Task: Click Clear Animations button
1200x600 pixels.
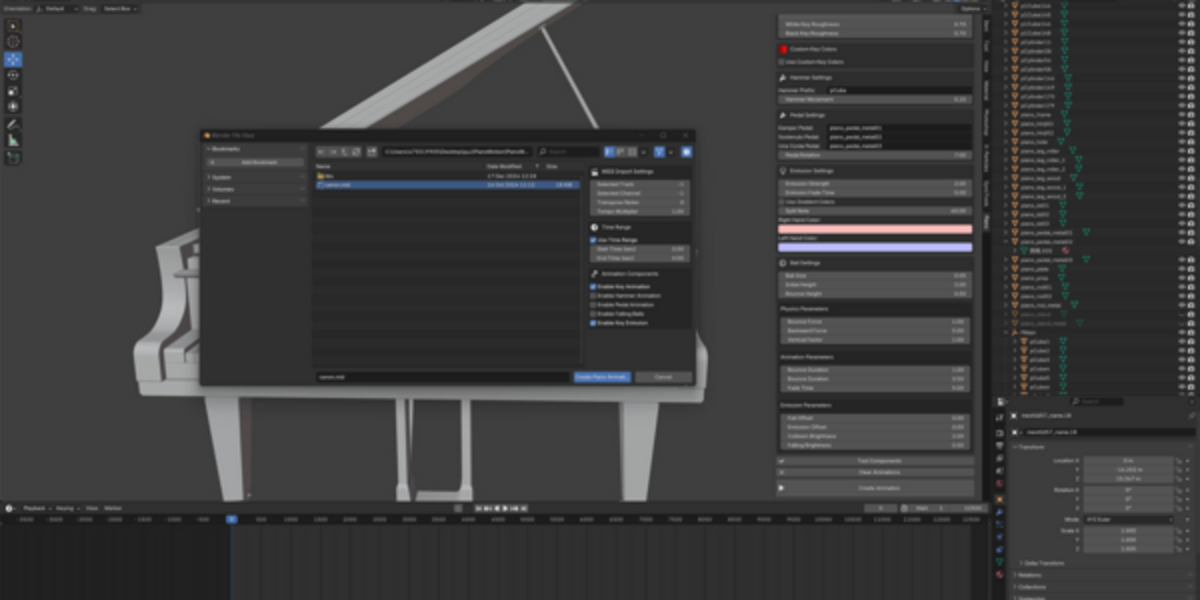Action: point(875,471)
